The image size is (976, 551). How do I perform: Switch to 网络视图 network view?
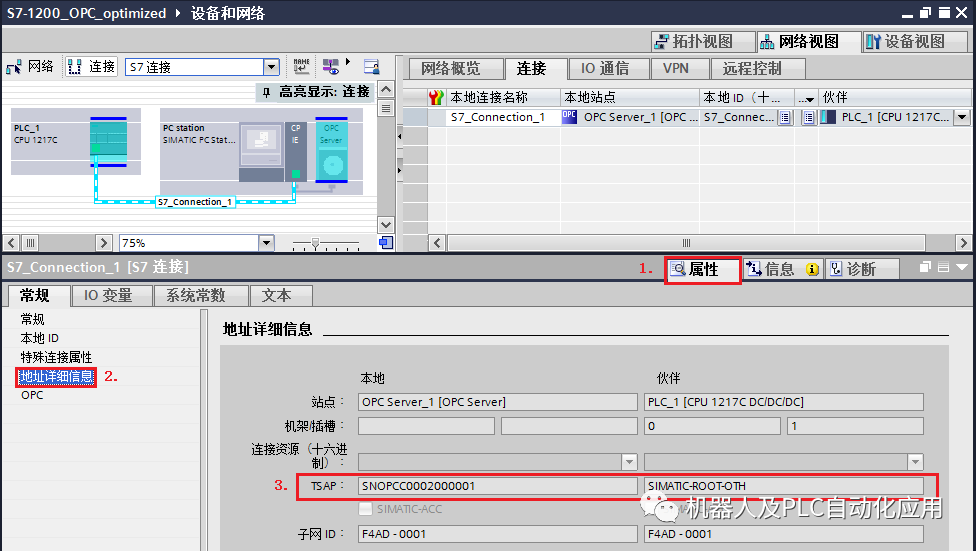[809, 42]
